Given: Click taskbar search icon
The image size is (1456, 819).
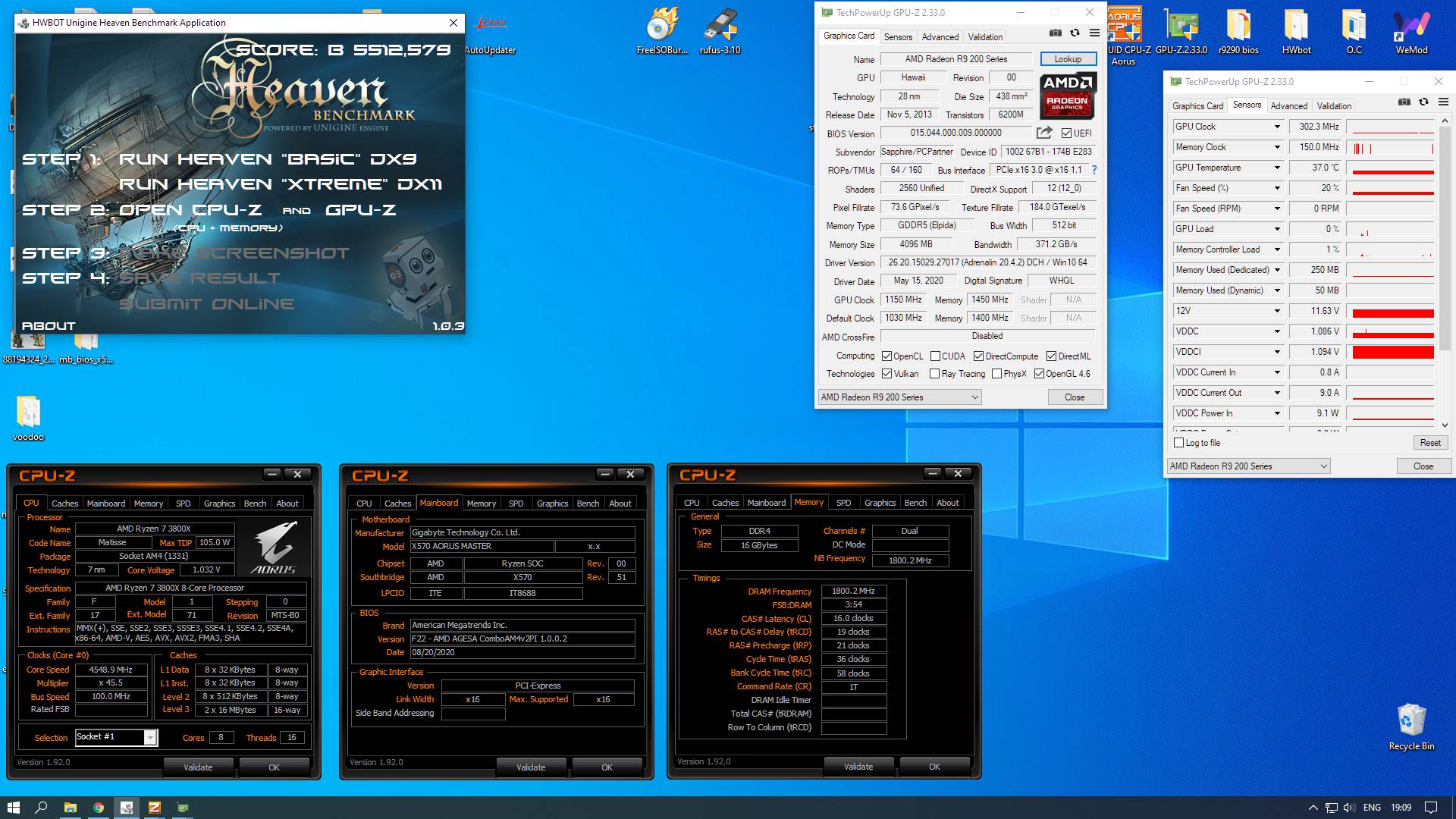Looking at the screenshot, I should coord(41,808).
